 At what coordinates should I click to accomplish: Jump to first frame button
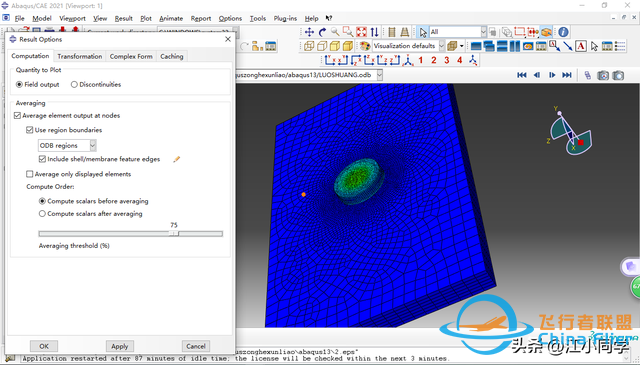pos(522,75)
